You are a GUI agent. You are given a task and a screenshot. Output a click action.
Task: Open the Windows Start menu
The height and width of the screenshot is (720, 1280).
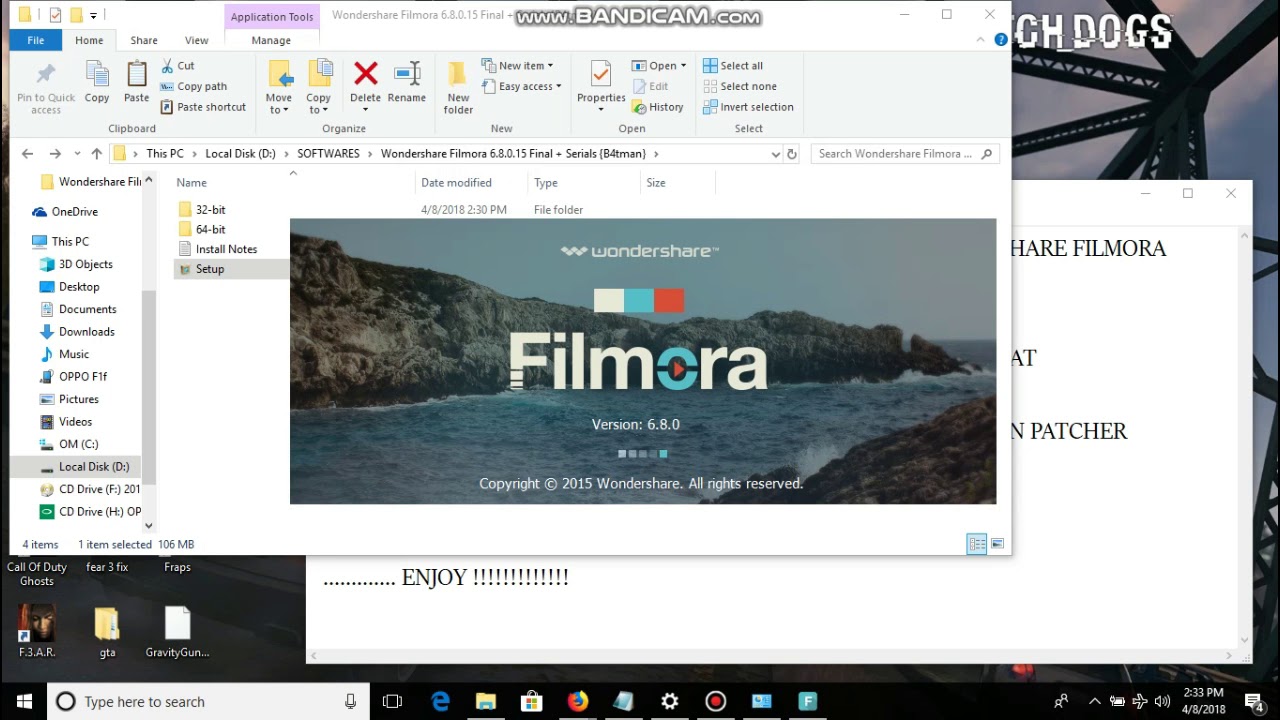point(24,702)
